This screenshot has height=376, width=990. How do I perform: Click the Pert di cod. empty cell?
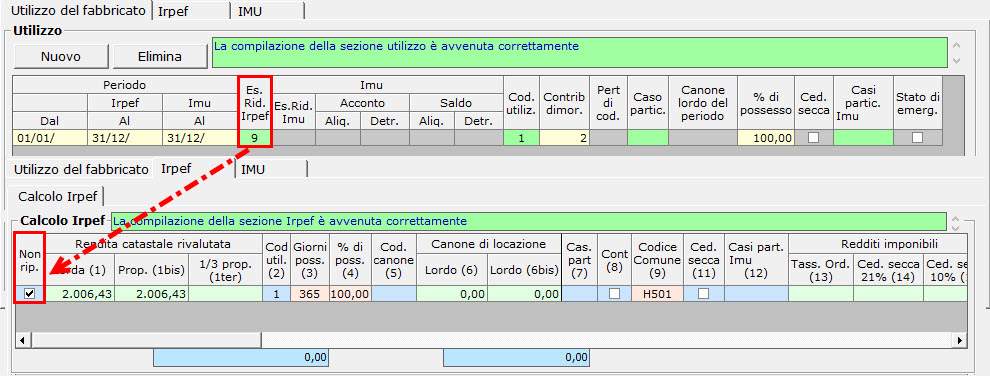coord(608,138)
